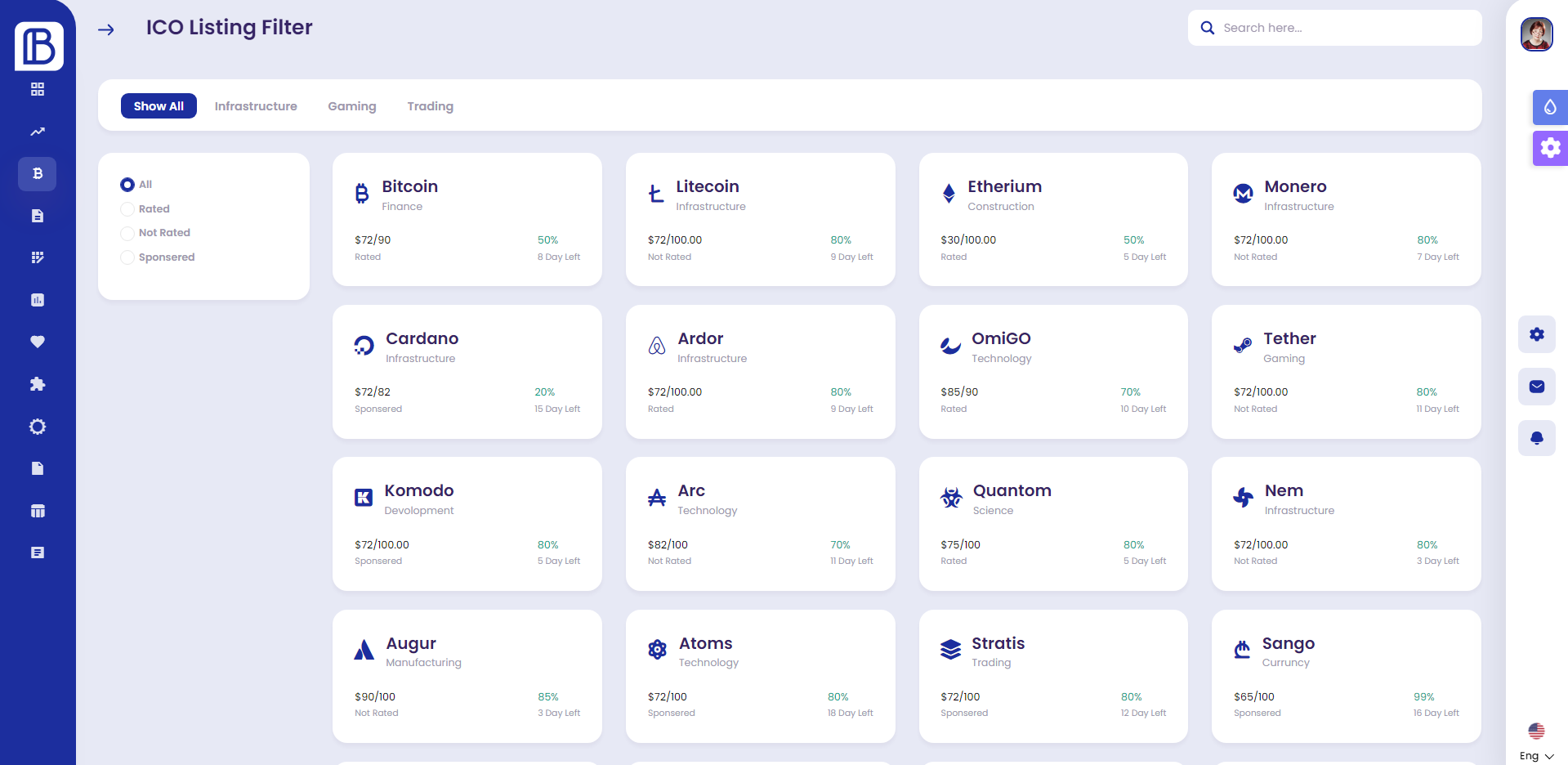Image resolution: width=1568 pixels, height=765 pixels.
Task: Click the '$85/90' value on OmiGO card
Action: 959,392
